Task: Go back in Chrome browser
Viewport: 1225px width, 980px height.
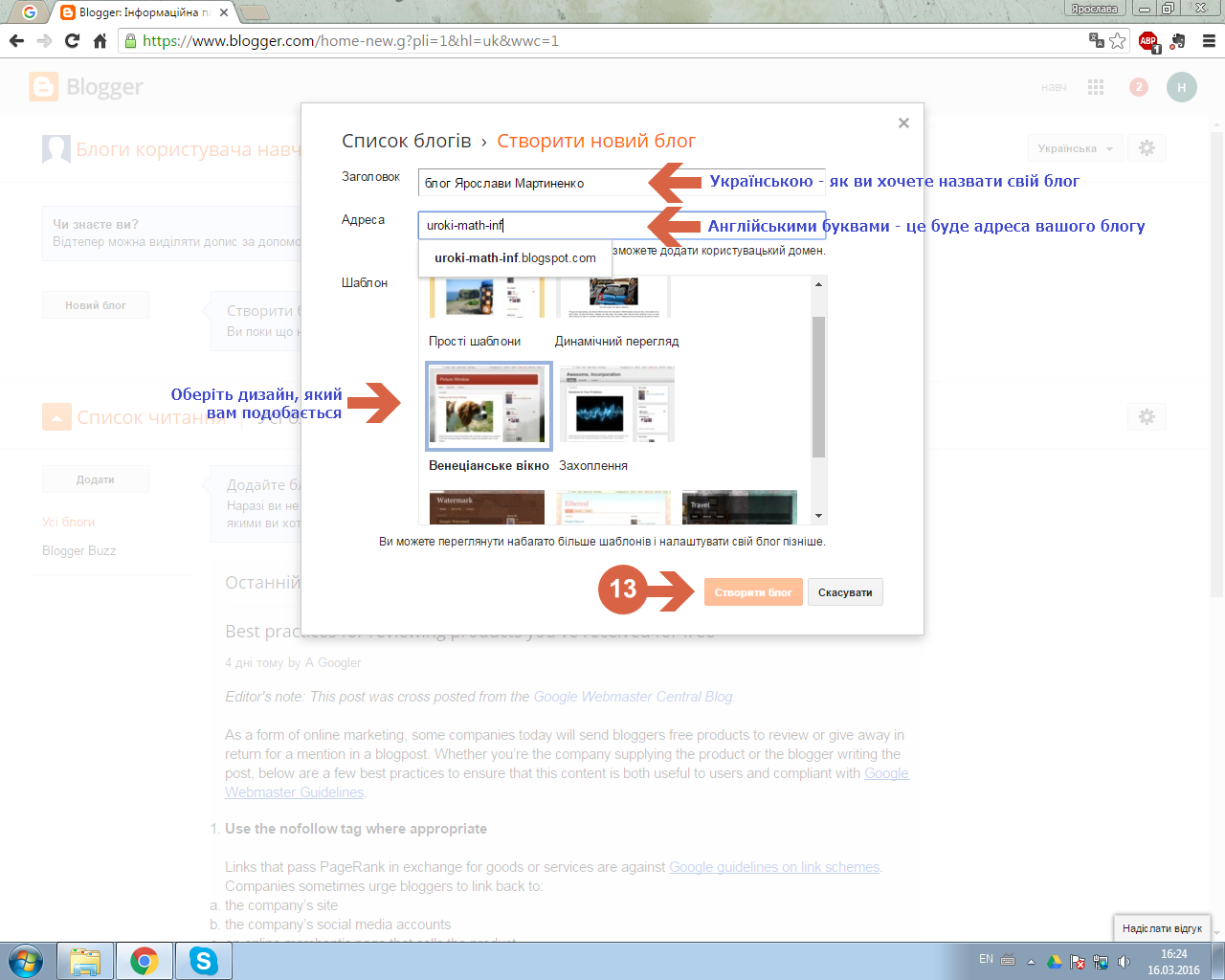Action: [16, 41]
